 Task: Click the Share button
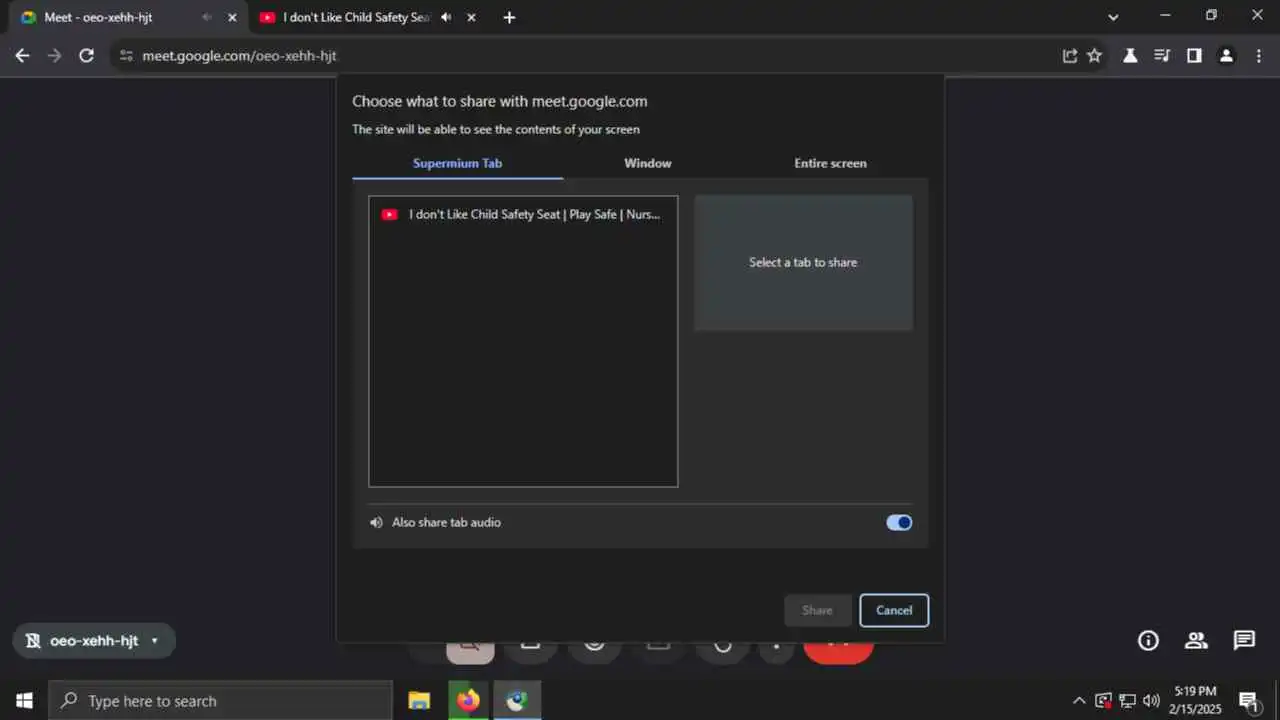[817, 610]
